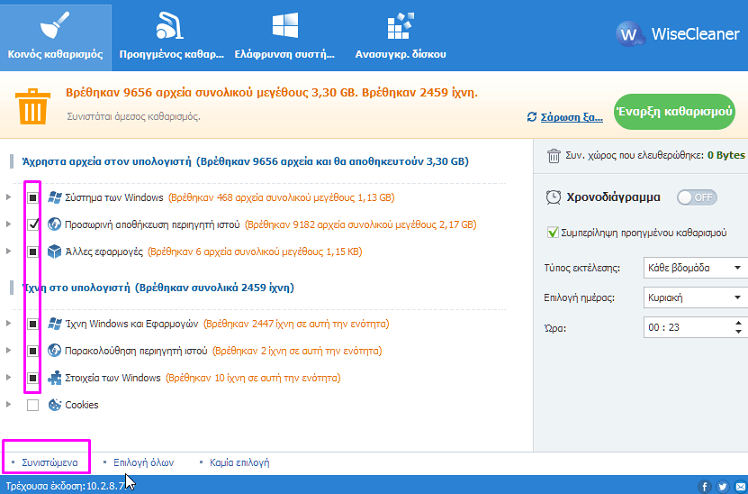The image size is (748, 494).
Task: Click the alarm clock schedule icon
Action: (553, 197)
